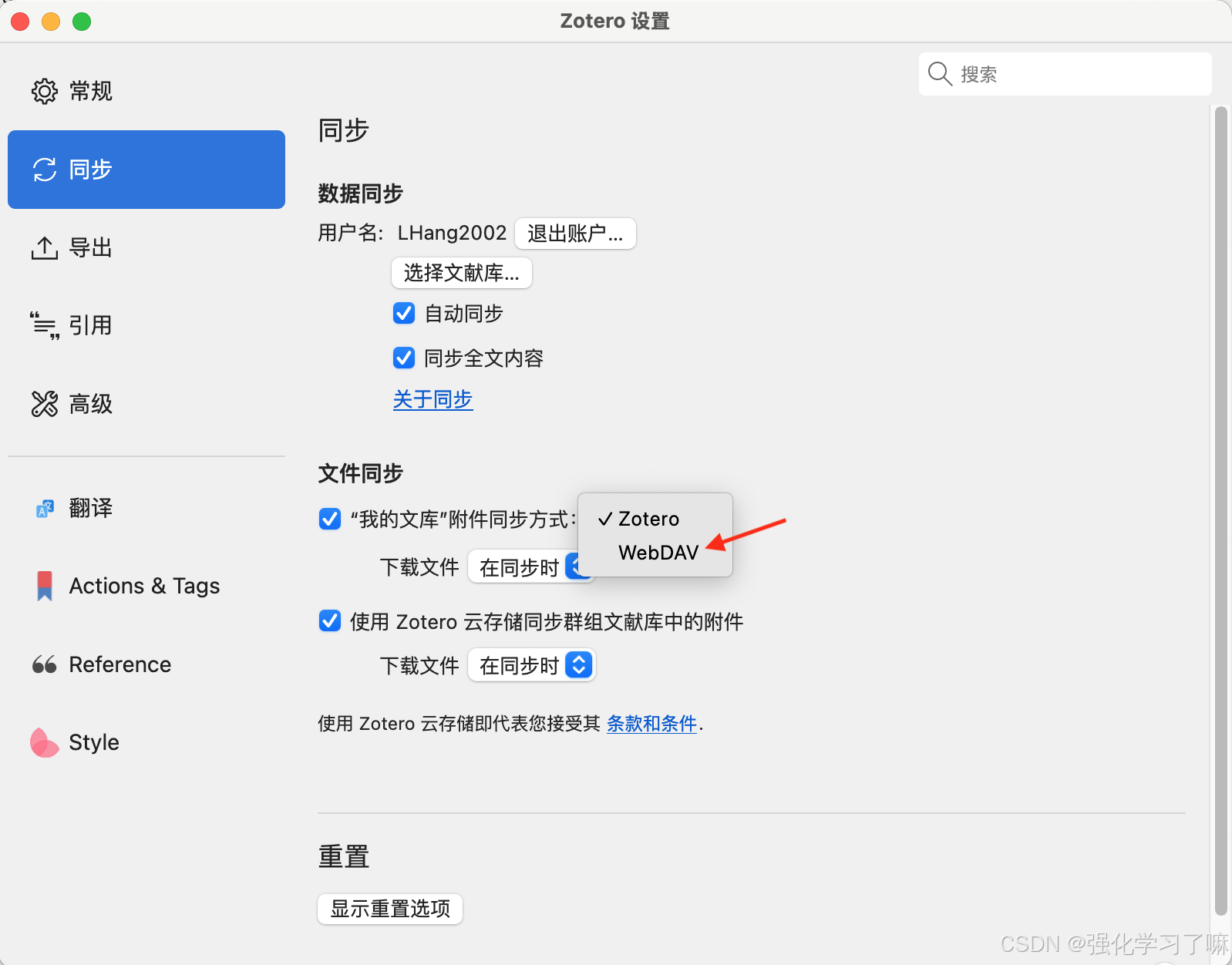The width and height of the screenshot is (1232, 965).
Task: Toggle the 同步全文内容 checkbox
Action: (404, 358)
